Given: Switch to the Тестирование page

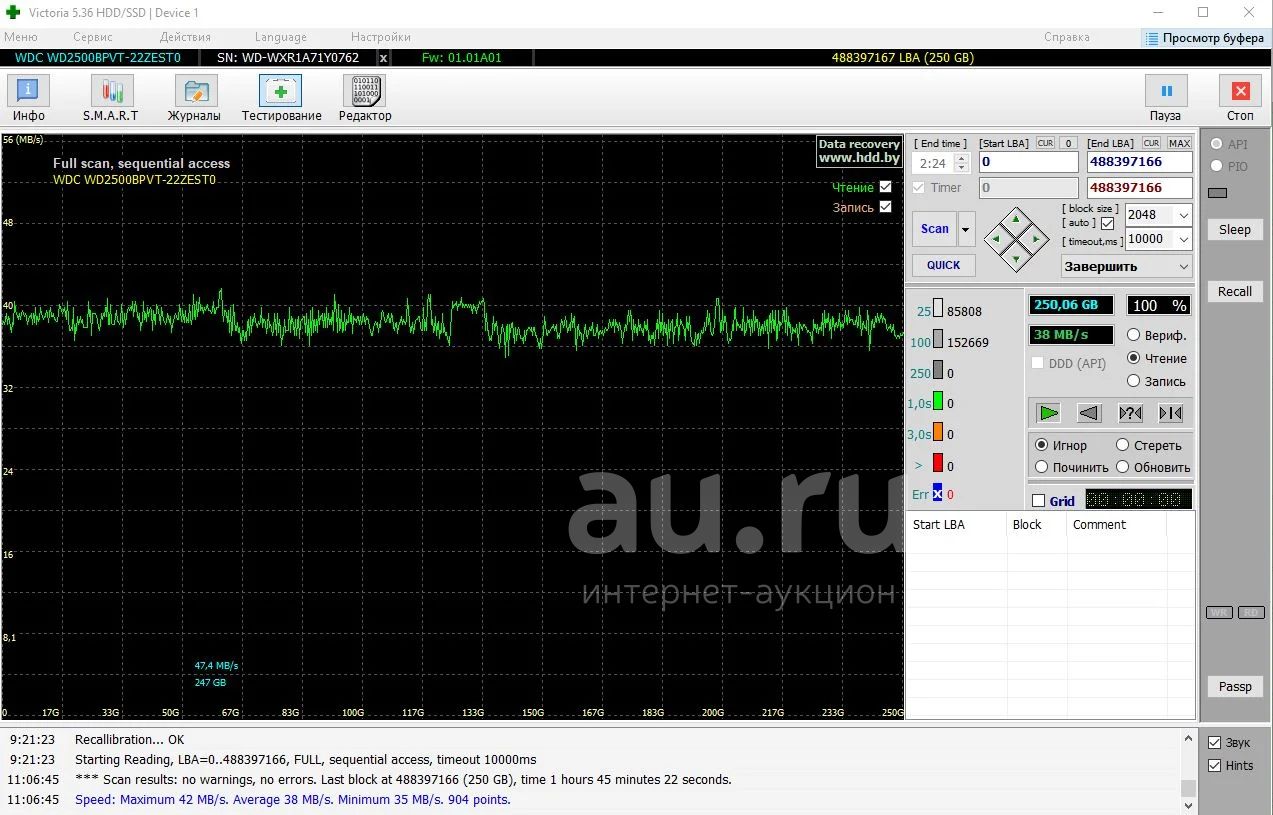Looking at the screenshot, I should [x=281, y=98].
